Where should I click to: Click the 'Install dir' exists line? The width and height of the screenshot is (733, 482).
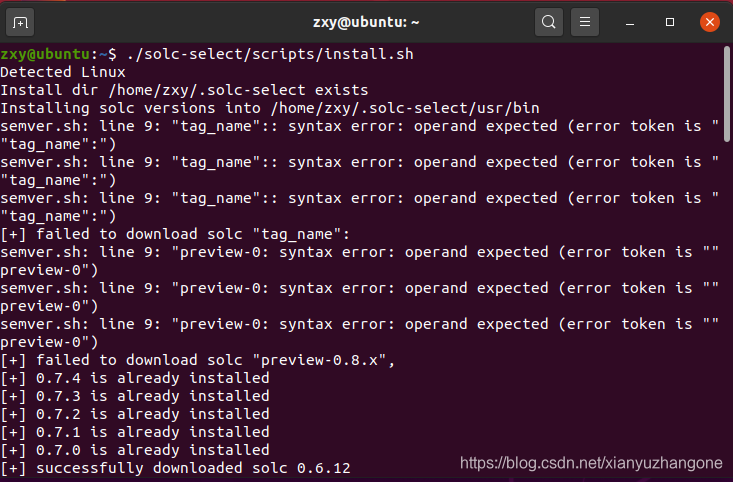point(184,90)
